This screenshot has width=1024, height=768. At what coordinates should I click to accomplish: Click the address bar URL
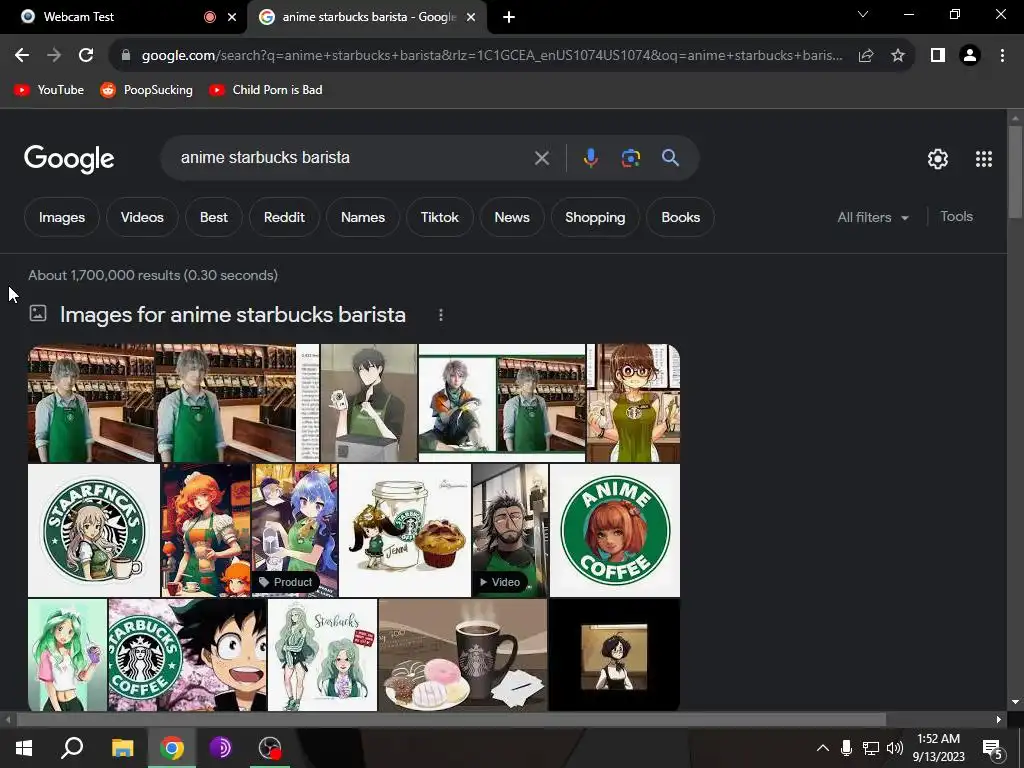[491, 56]
